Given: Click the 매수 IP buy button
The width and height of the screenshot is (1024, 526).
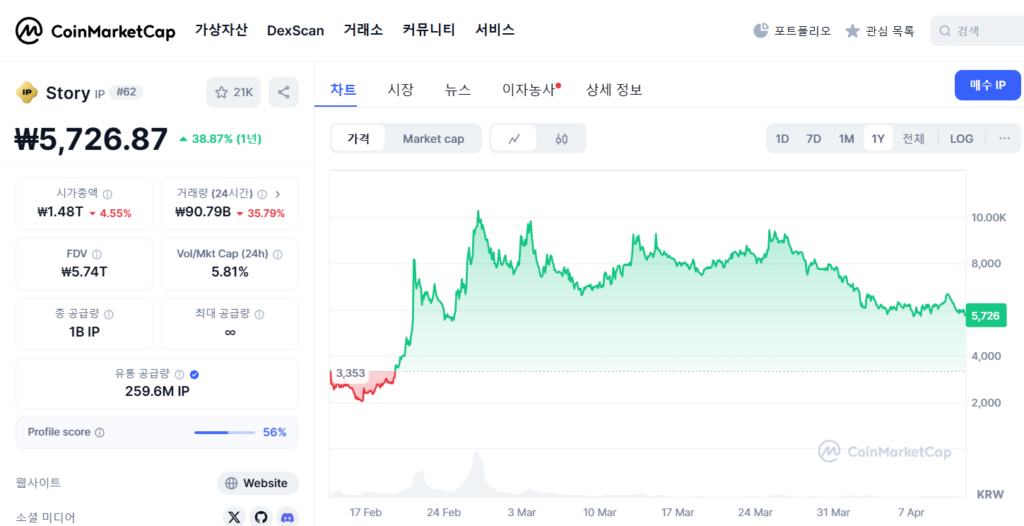Looking at the screenshot, I should 987,86.
